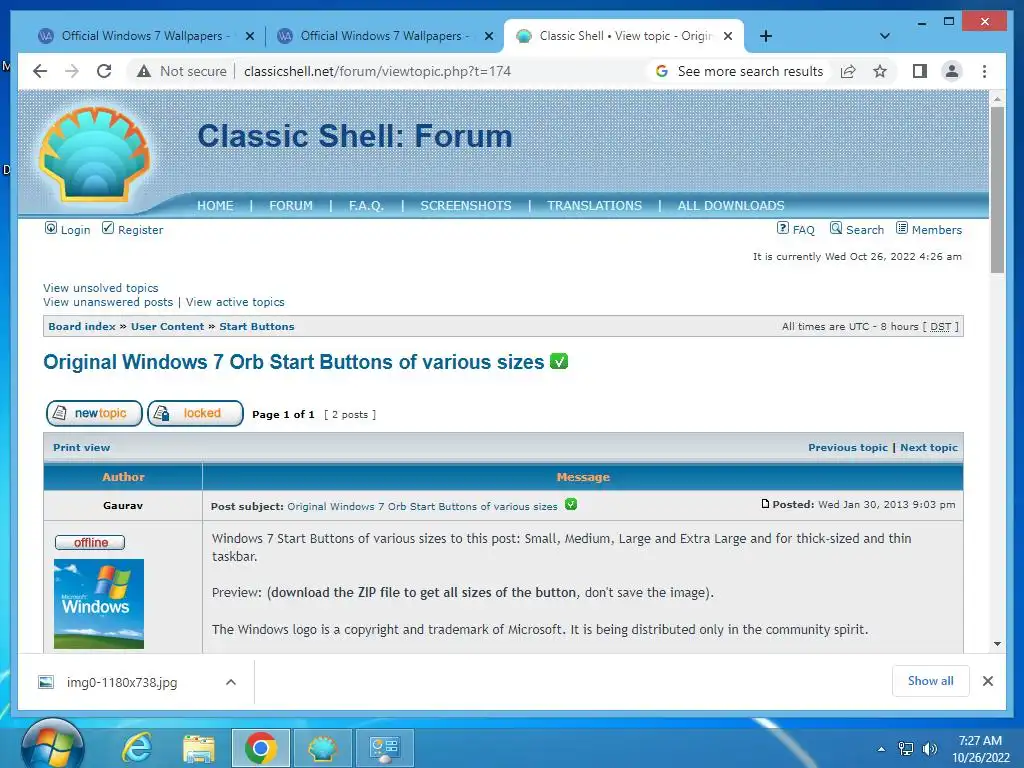Open the Windows Start orb
The width and height of the screenshot is (1024, 768).
tap(52, 746)
